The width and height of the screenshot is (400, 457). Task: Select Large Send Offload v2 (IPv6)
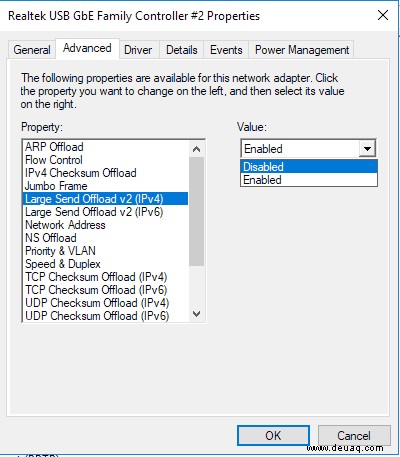[106, 212]
